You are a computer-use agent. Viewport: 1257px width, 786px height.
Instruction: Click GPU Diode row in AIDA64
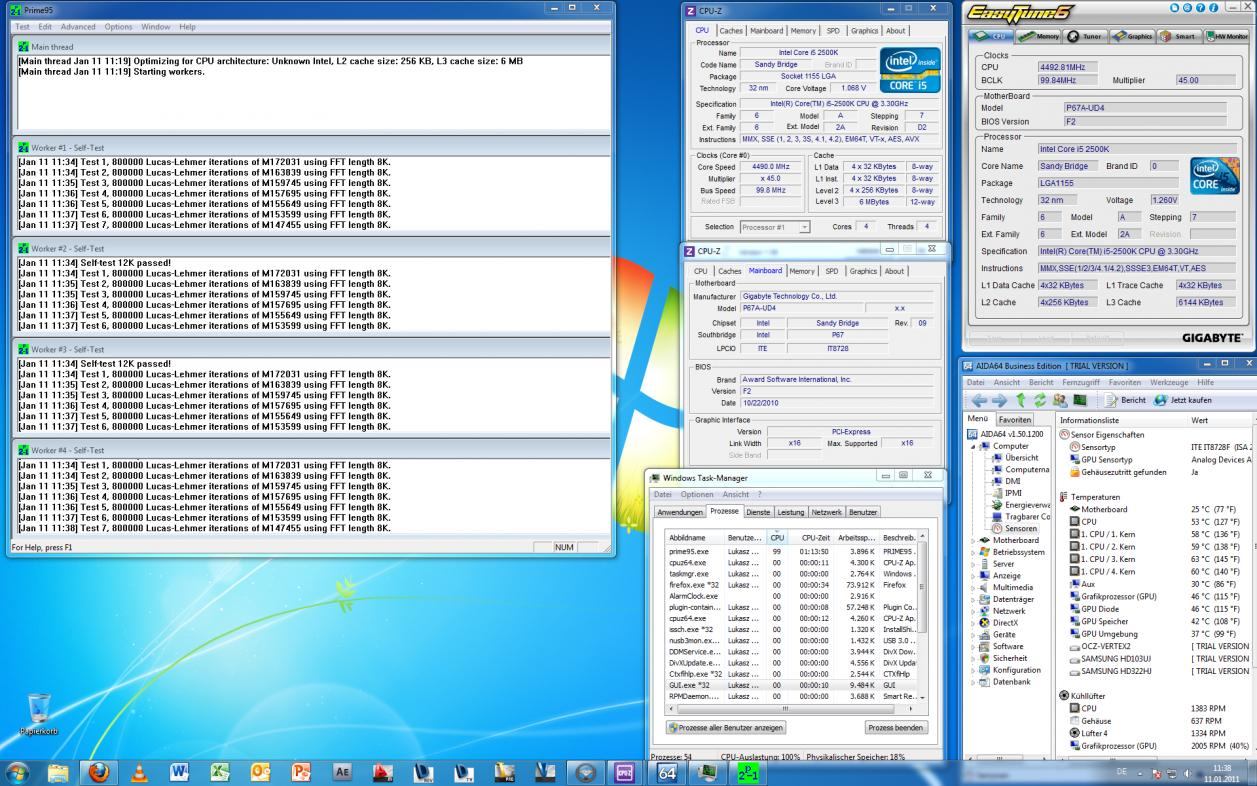pyautogui.click(x=1155, y=609)
